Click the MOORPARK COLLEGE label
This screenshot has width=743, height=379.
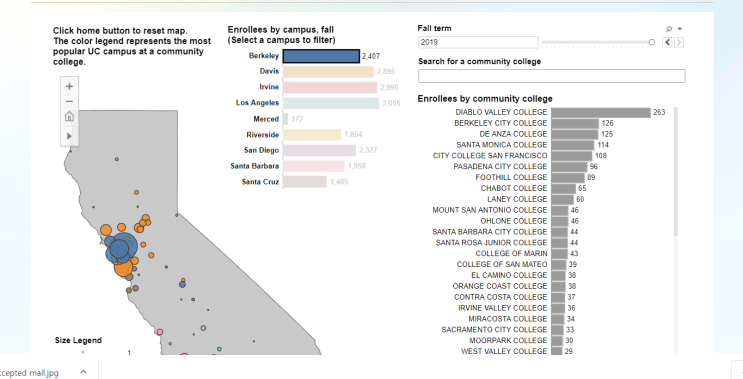click(x=508, y=341)
